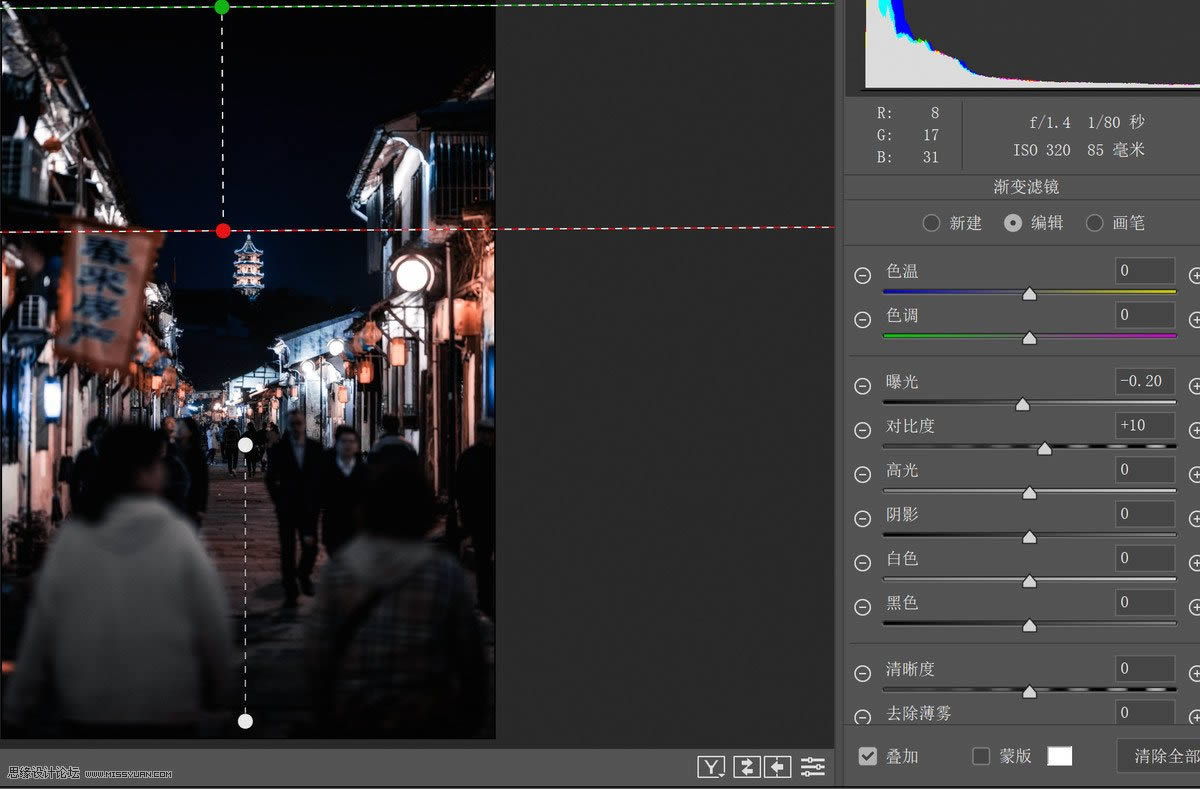The width and height of the screenshot is (1200, 789).
Task: Click the plus icon beside 高光 slider
Action: click(1195, 472)
